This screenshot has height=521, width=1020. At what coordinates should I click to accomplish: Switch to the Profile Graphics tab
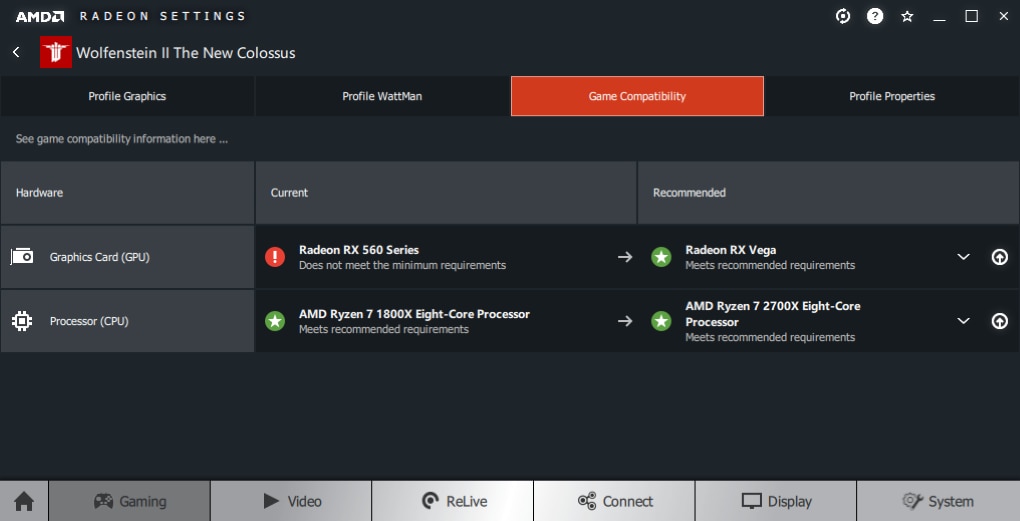[x=127, y=96]
